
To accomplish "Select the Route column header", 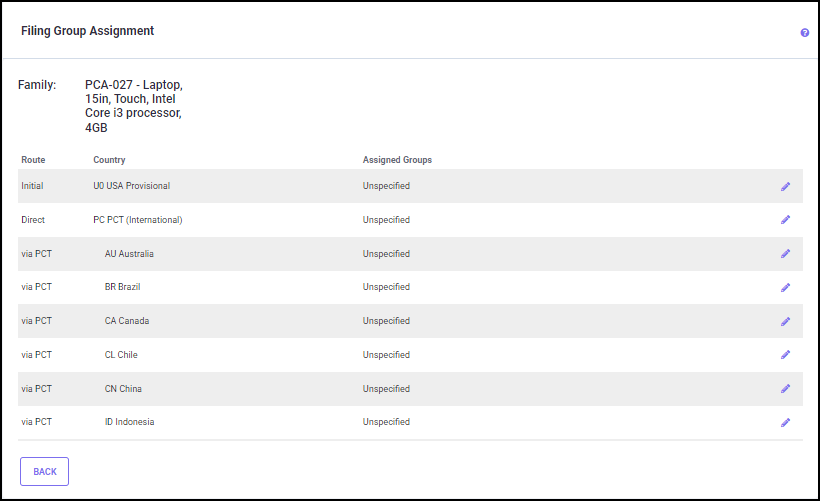I will pyautogui.click(x=33, y=160).
